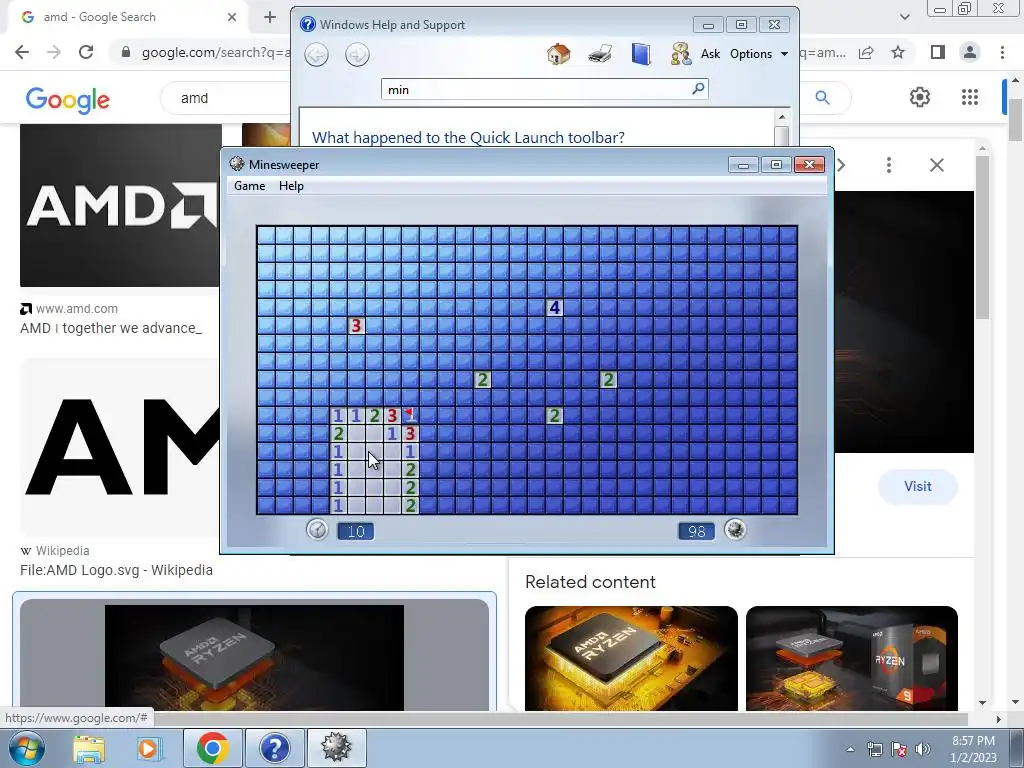Screen dimensions: 1024x768
Task: Open the selected Ryzen chip image result
Action: click(254, 656)
